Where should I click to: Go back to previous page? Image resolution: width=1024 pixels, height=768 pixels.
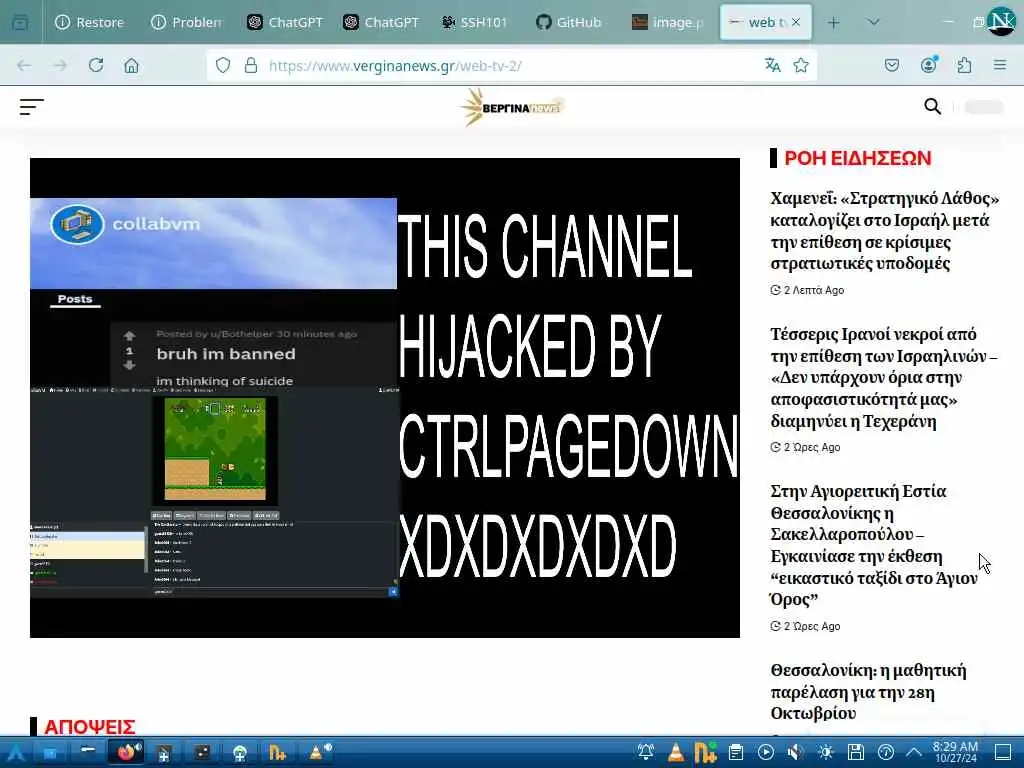click(x=24, y=65)
